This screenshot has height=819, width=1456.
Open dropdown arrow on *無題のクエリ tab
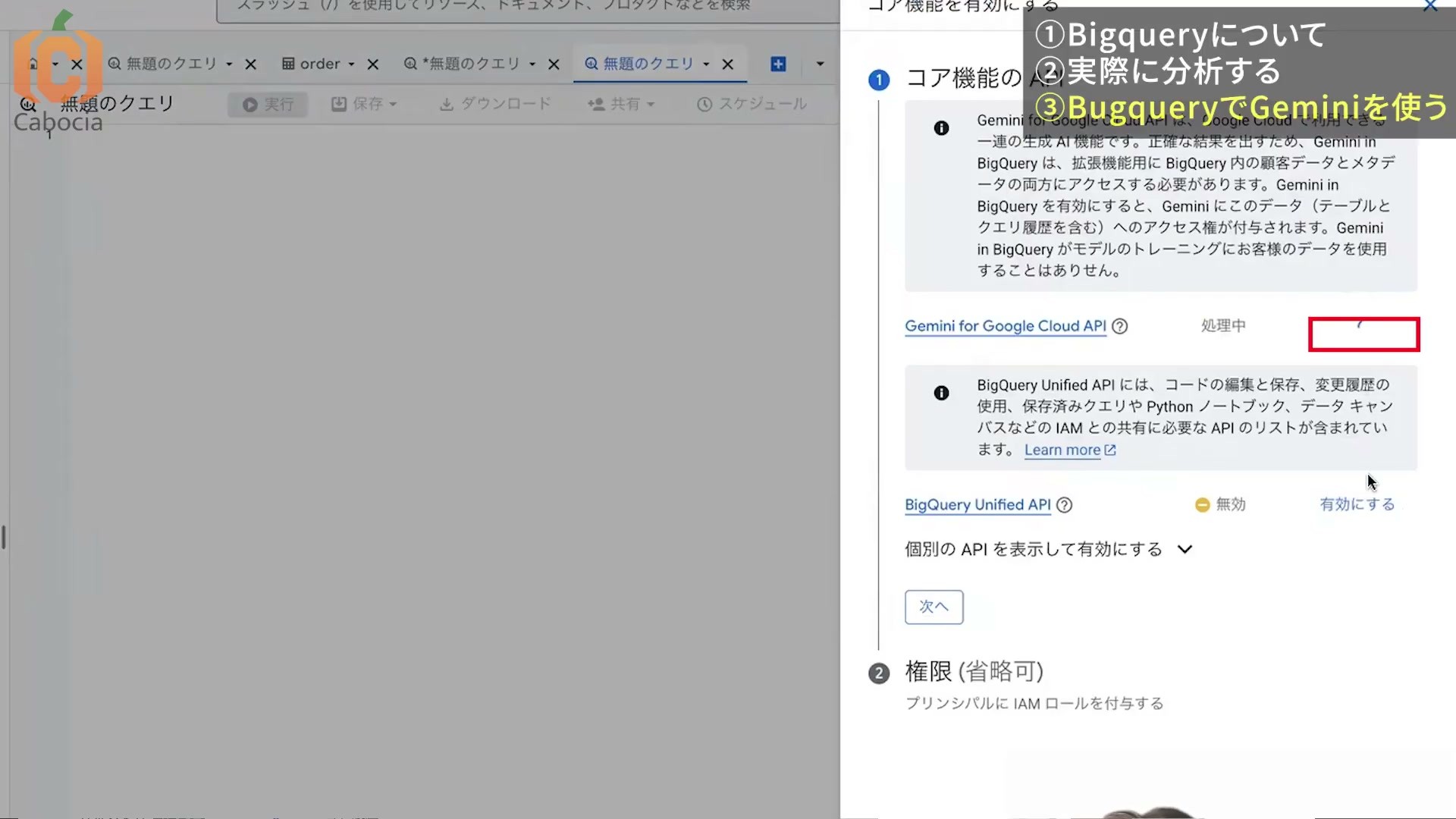tap(532, 64)
